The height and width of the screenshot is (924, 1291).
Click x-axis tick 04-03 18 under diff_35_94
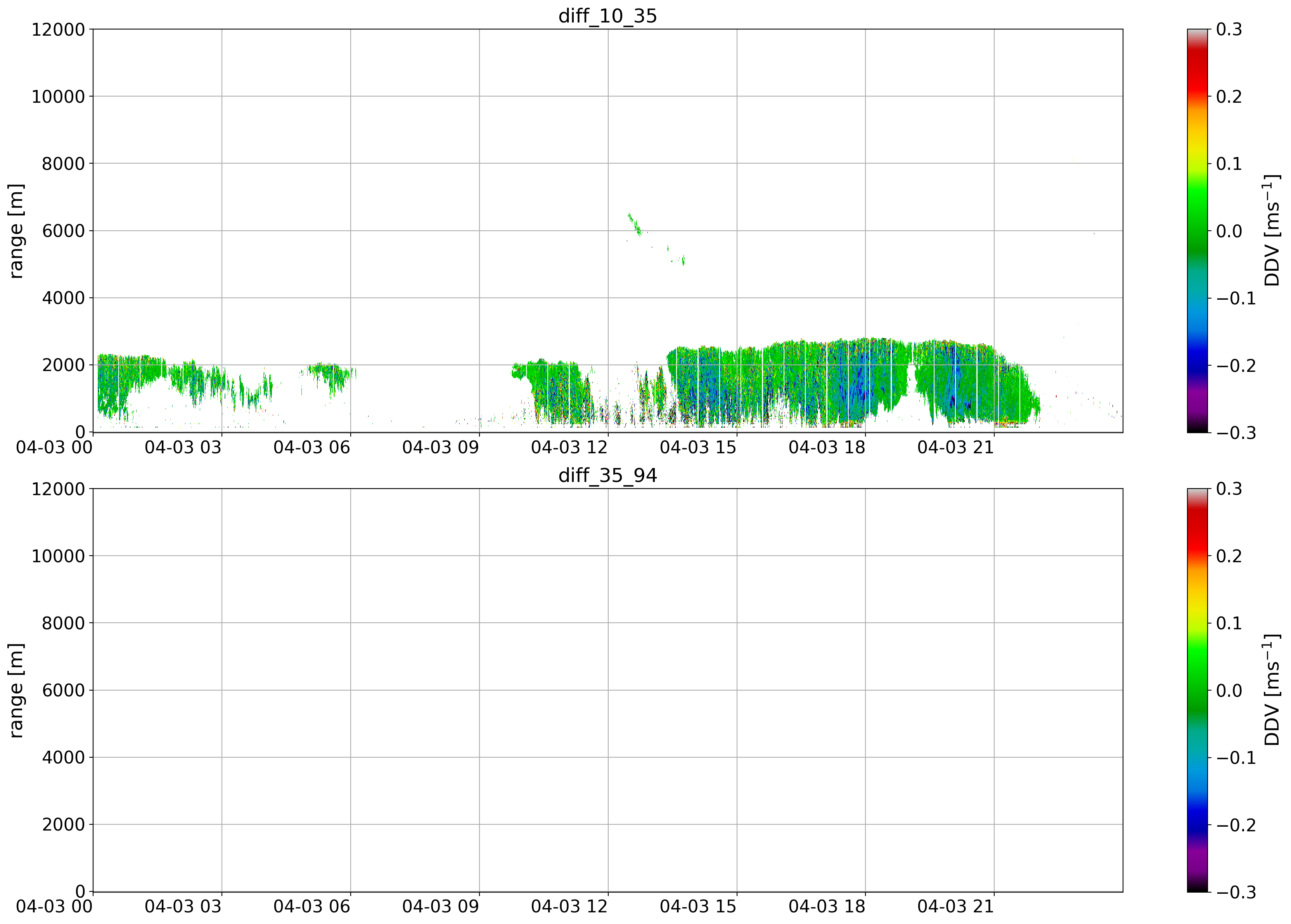(827, 907)
